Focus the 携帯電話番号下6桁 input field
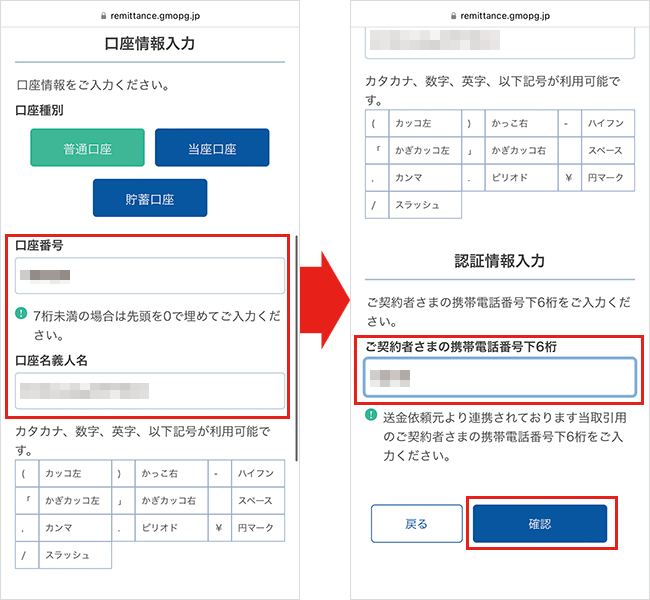 pos(500,377)
